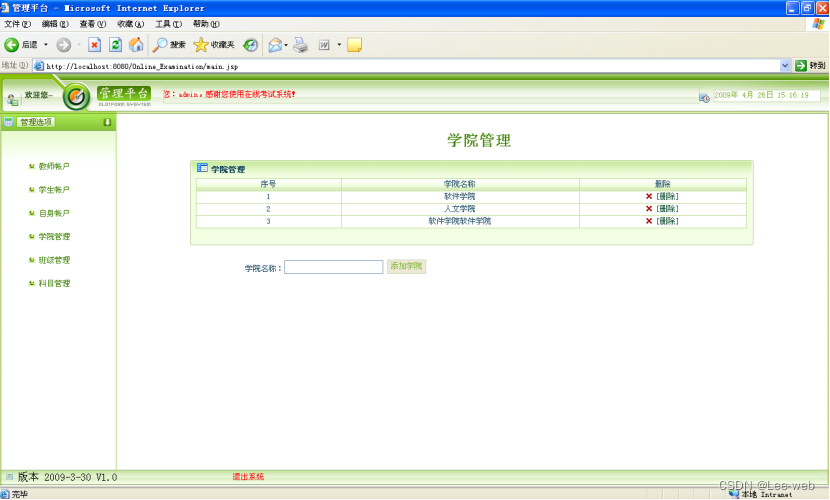This screenshot has width=830, height=500.
Task: Click the Mail envelope icon
Action: tap(275, 45)
